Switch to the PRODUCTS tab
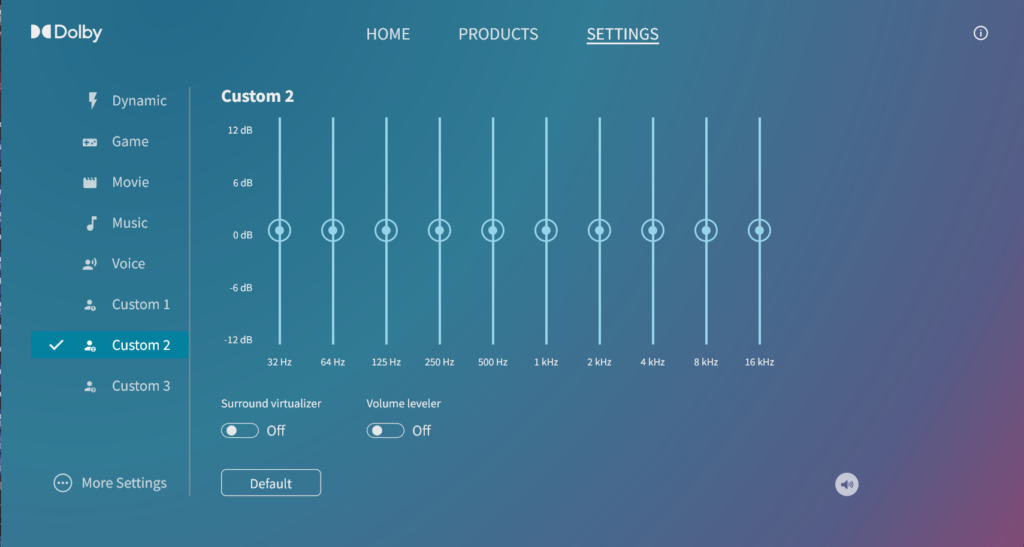The image size is (1024, 547). click(x=498, y=34)
